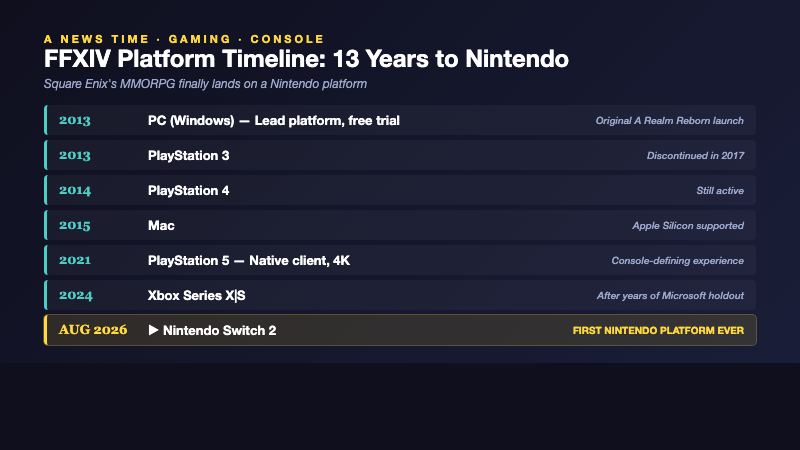Viewport: 800px width, 450px height.
Task: Click 'After years of Microsoft holdout' note
Action: click(670, 295)
